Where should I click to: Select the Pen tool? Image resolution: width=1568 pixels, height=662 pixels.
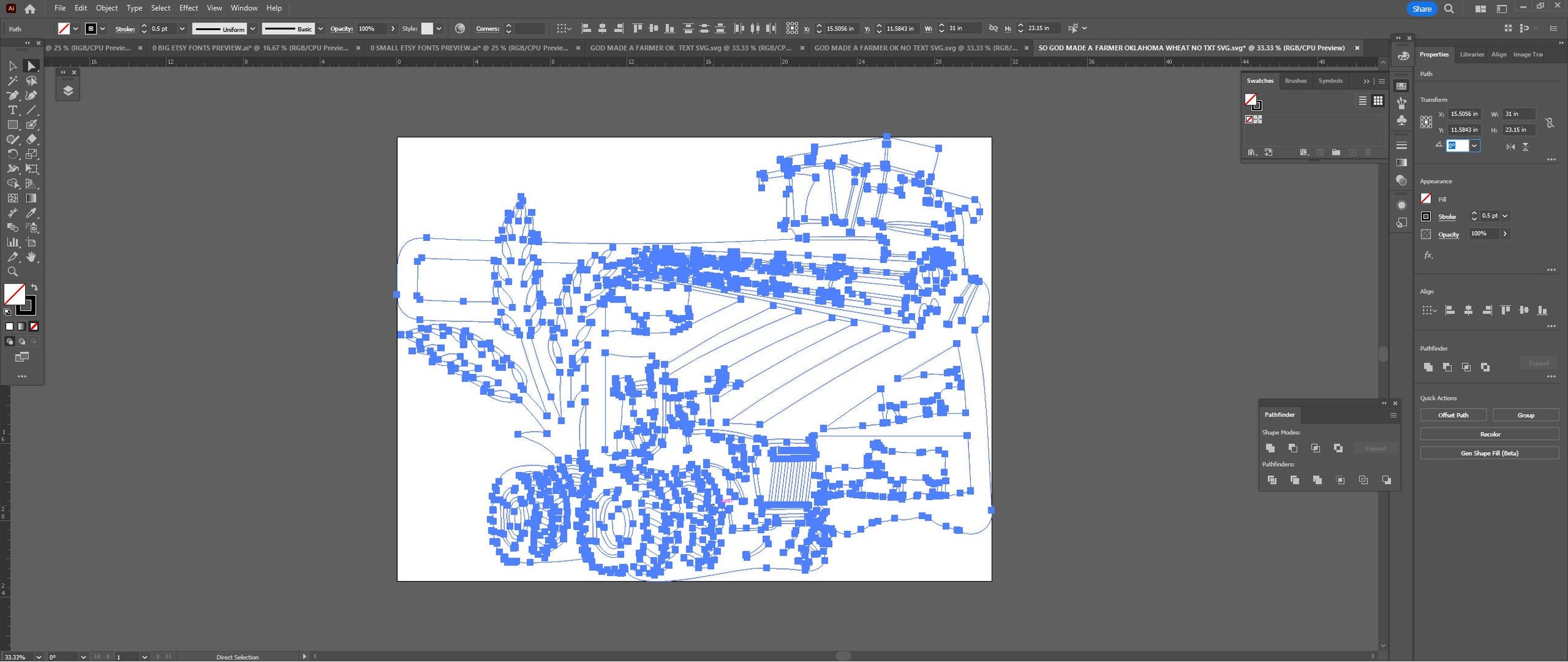[13, 95]
